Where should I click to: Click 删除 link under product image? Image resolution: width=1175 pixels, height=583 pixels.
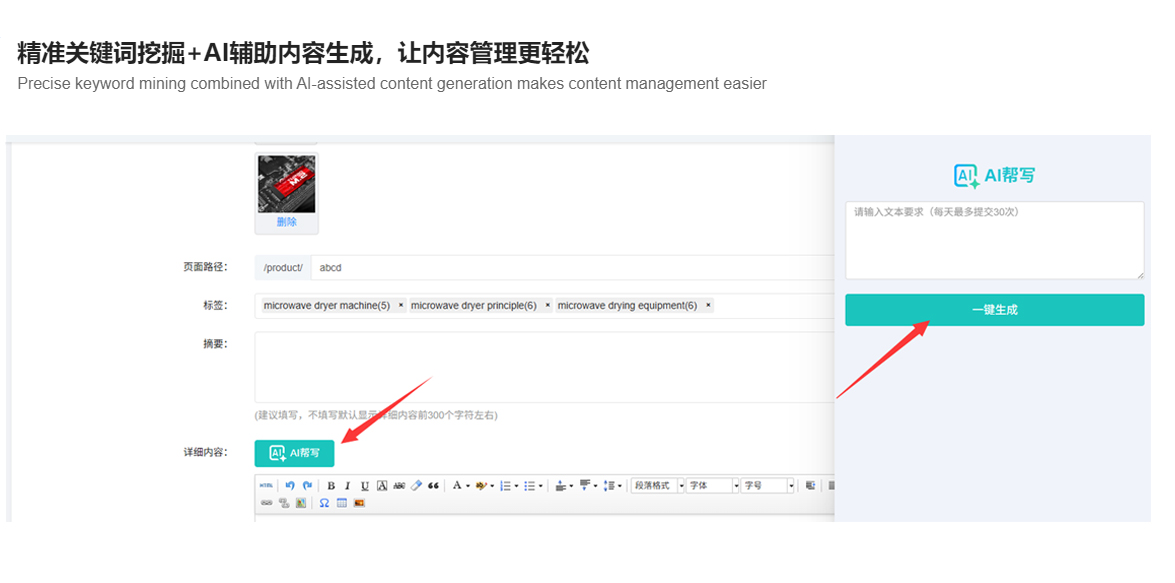[287, 222]
